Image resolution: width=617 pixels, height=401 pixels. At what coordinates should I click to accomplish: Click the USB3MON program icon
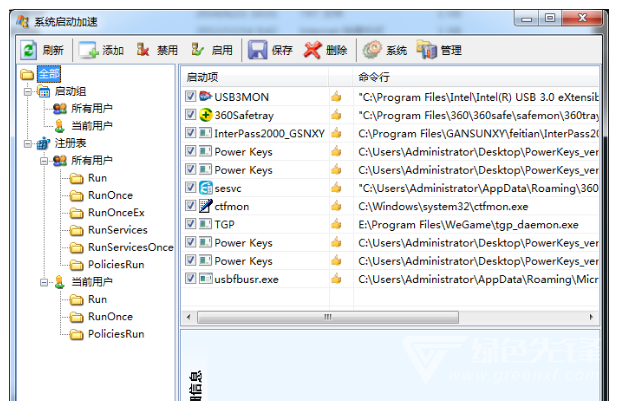click(205, 96)
